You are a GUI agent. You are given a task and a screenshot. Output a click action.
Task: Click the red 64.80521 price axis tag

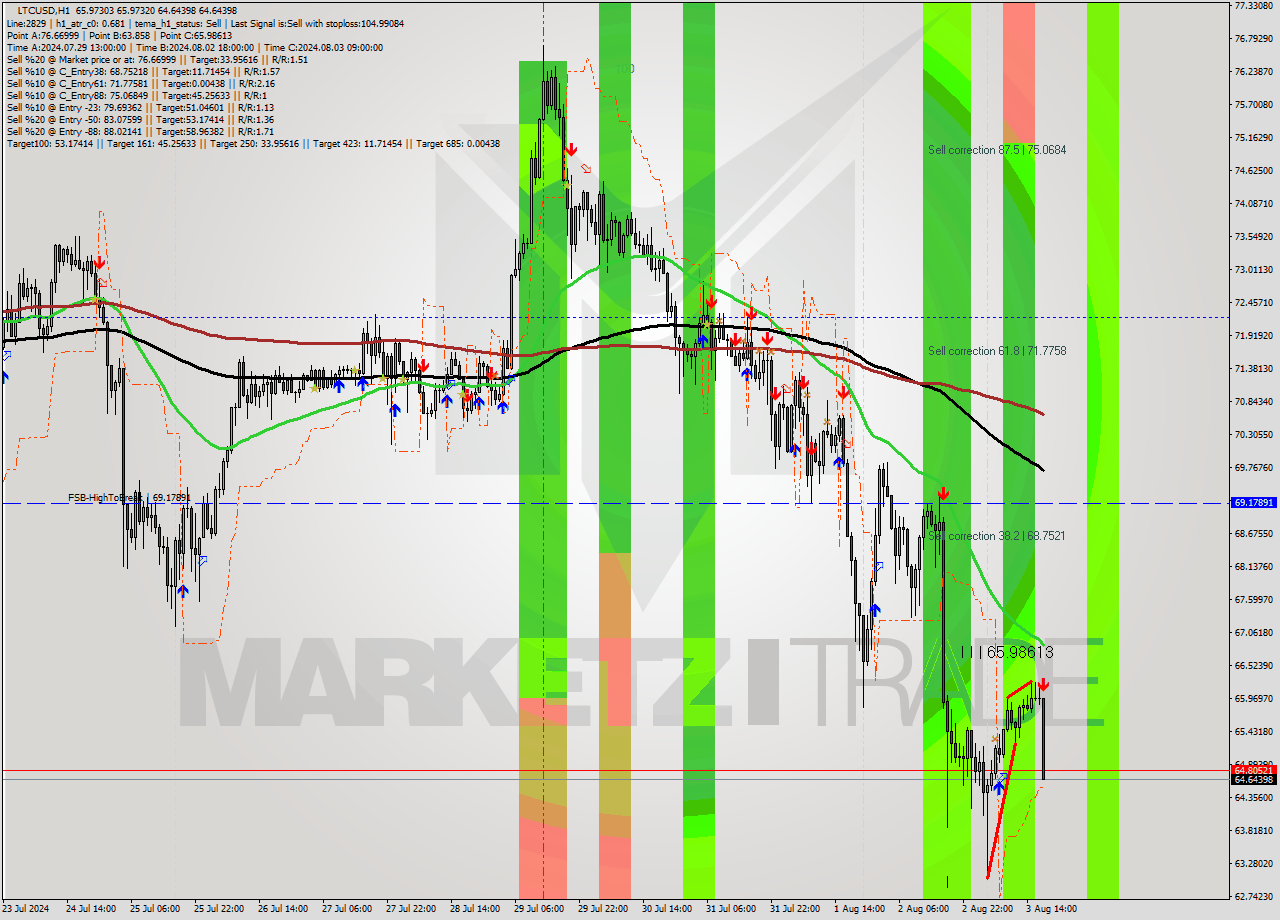(1254, 770)
